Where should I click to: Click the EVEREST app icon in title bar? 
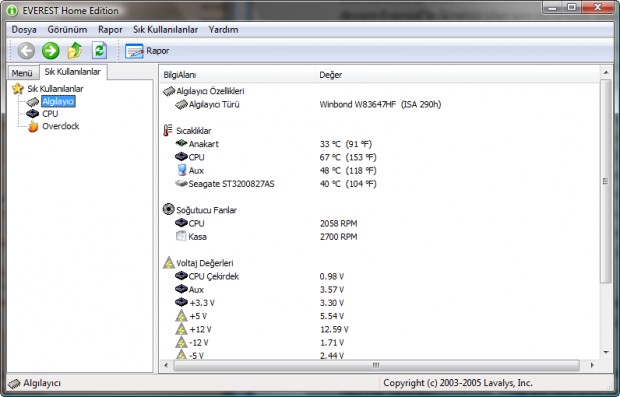point(12,11)
